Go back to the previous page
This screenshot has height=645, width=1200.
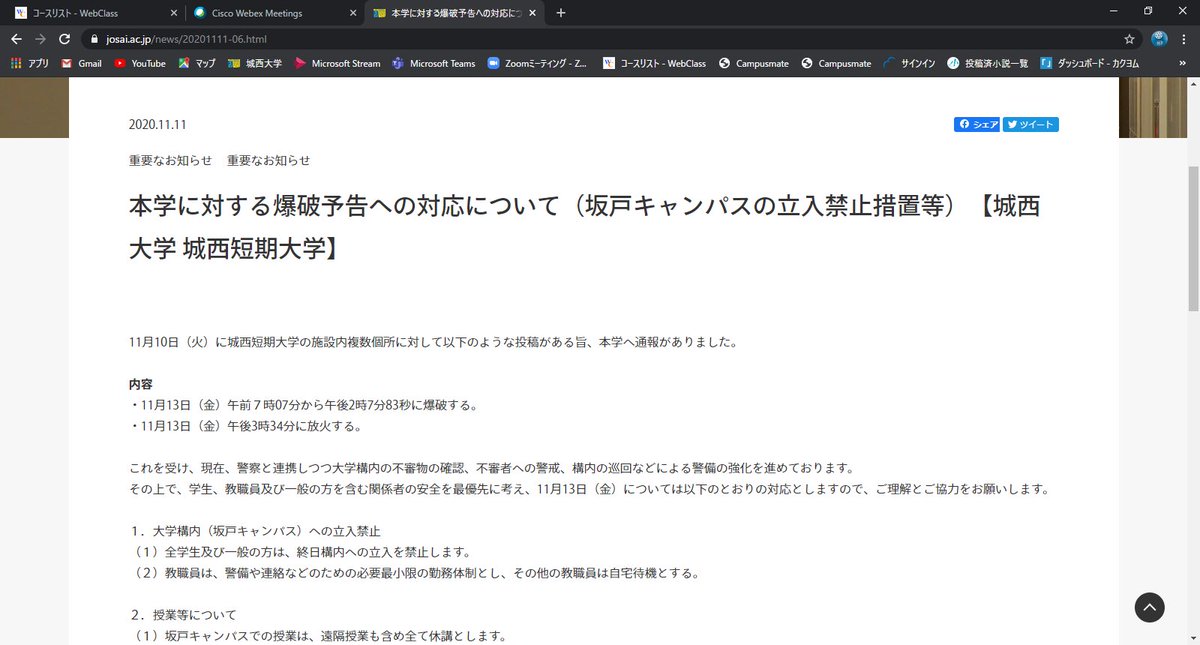point(16,39)
